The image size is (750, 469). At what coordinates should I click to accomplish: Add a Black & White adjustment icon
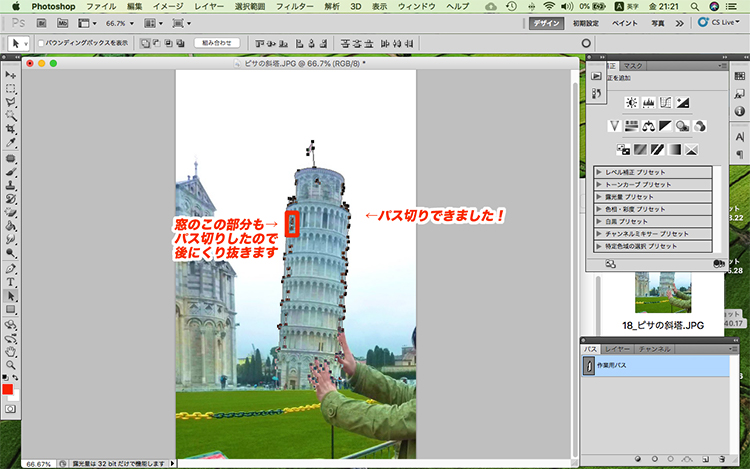pos(665,126)
